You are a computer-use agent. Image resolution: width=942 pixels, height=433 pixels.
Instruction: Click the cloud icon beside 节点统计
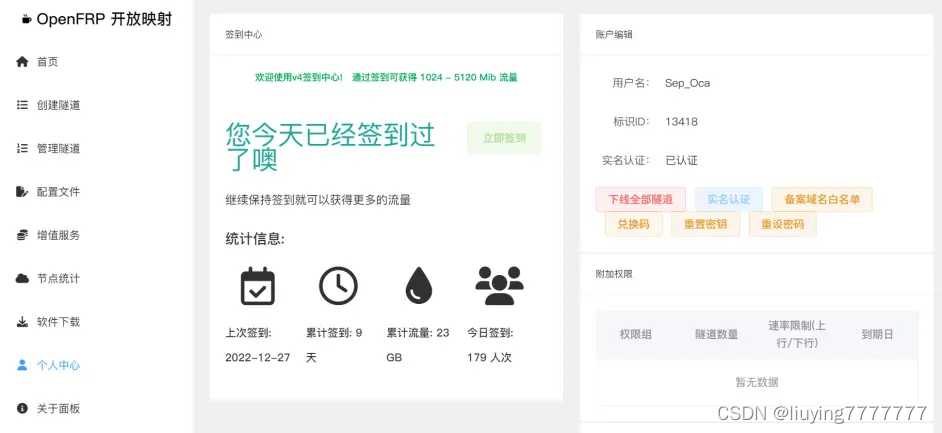22,278
